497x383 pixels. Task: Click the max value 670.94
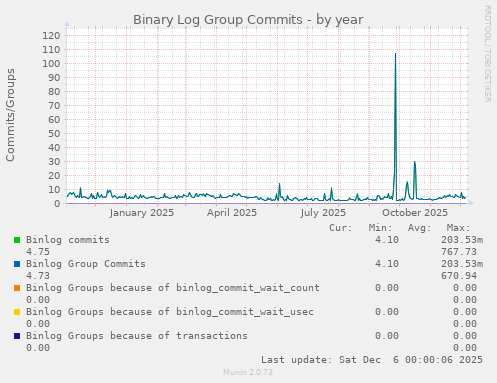tap(459, 276)
